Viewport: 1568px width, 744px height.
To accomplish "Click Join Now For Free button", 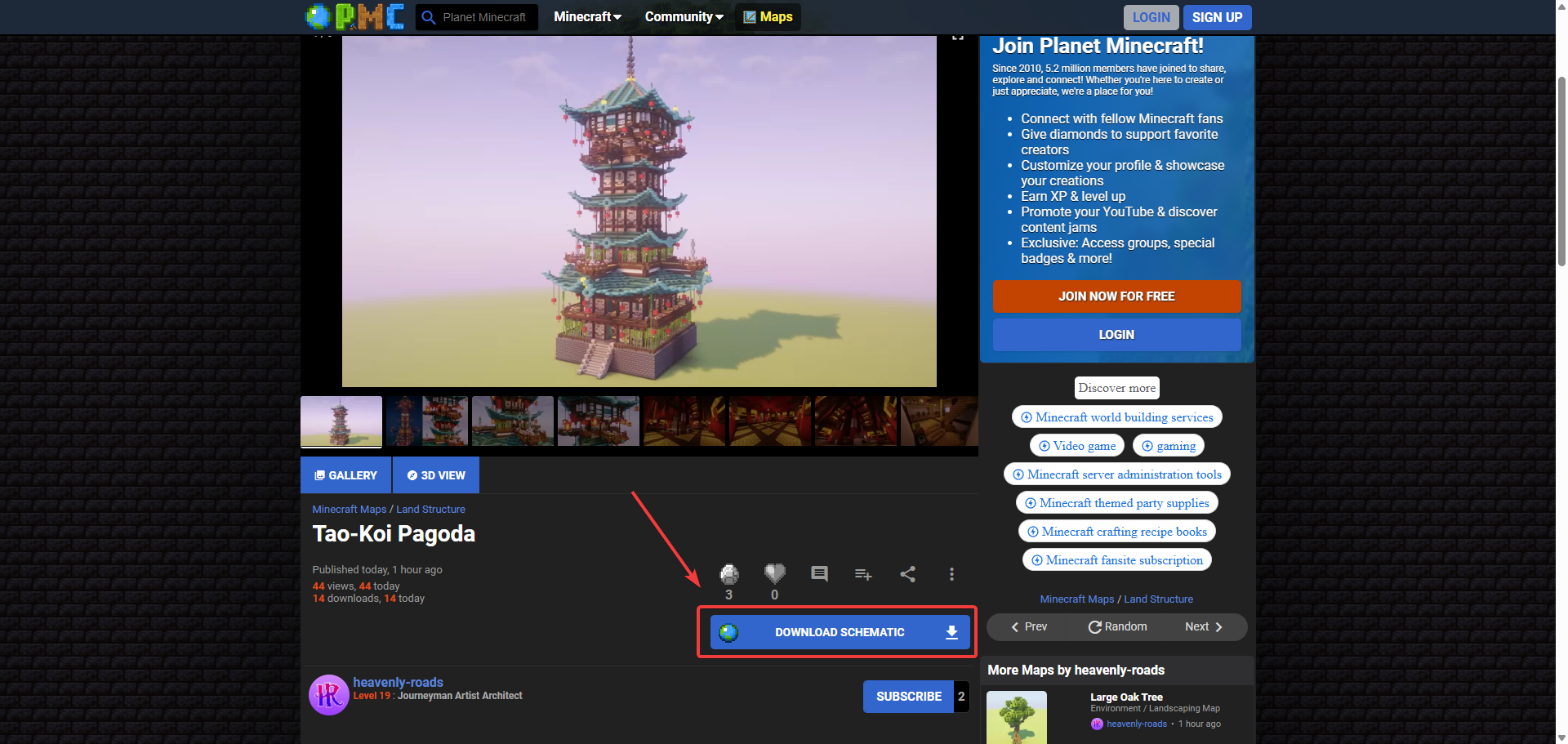I will pyautogui.click(x=1116, y=296).
